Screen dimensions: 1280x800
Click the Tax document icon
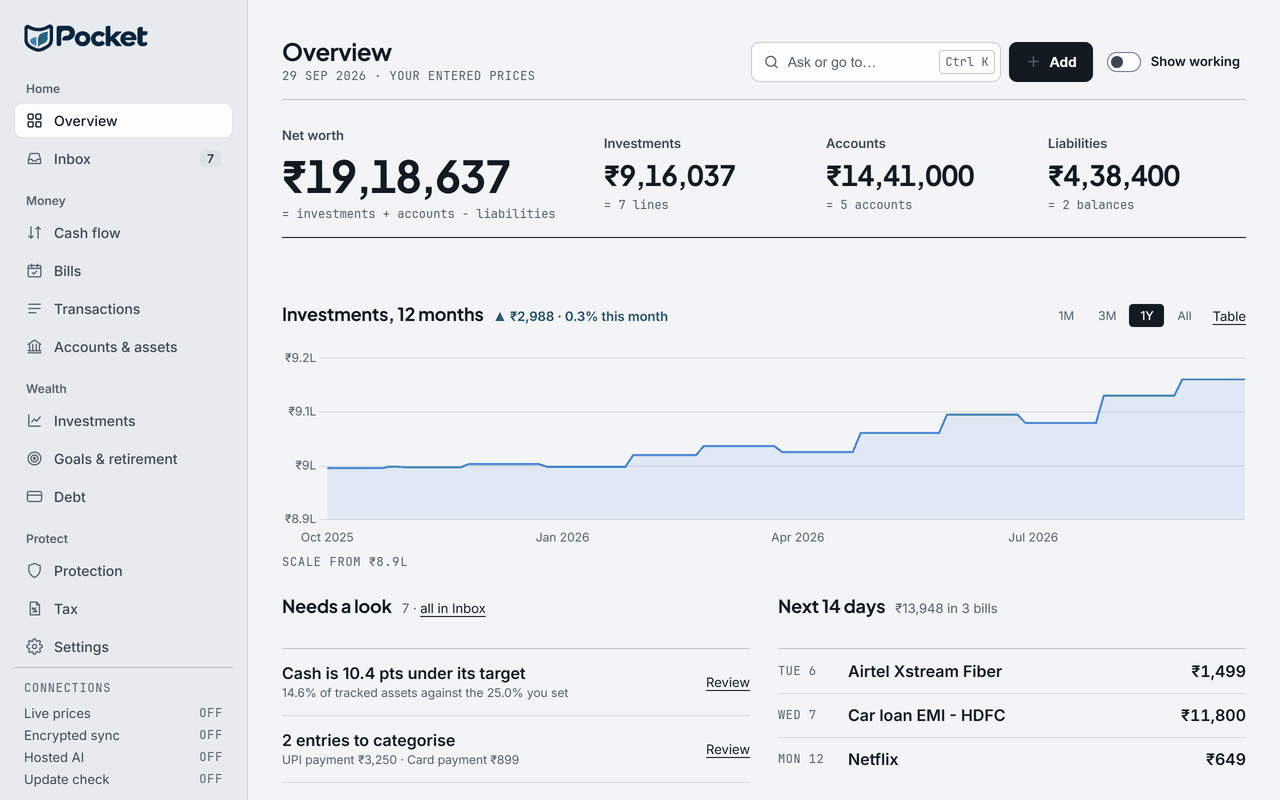[35, 609]
